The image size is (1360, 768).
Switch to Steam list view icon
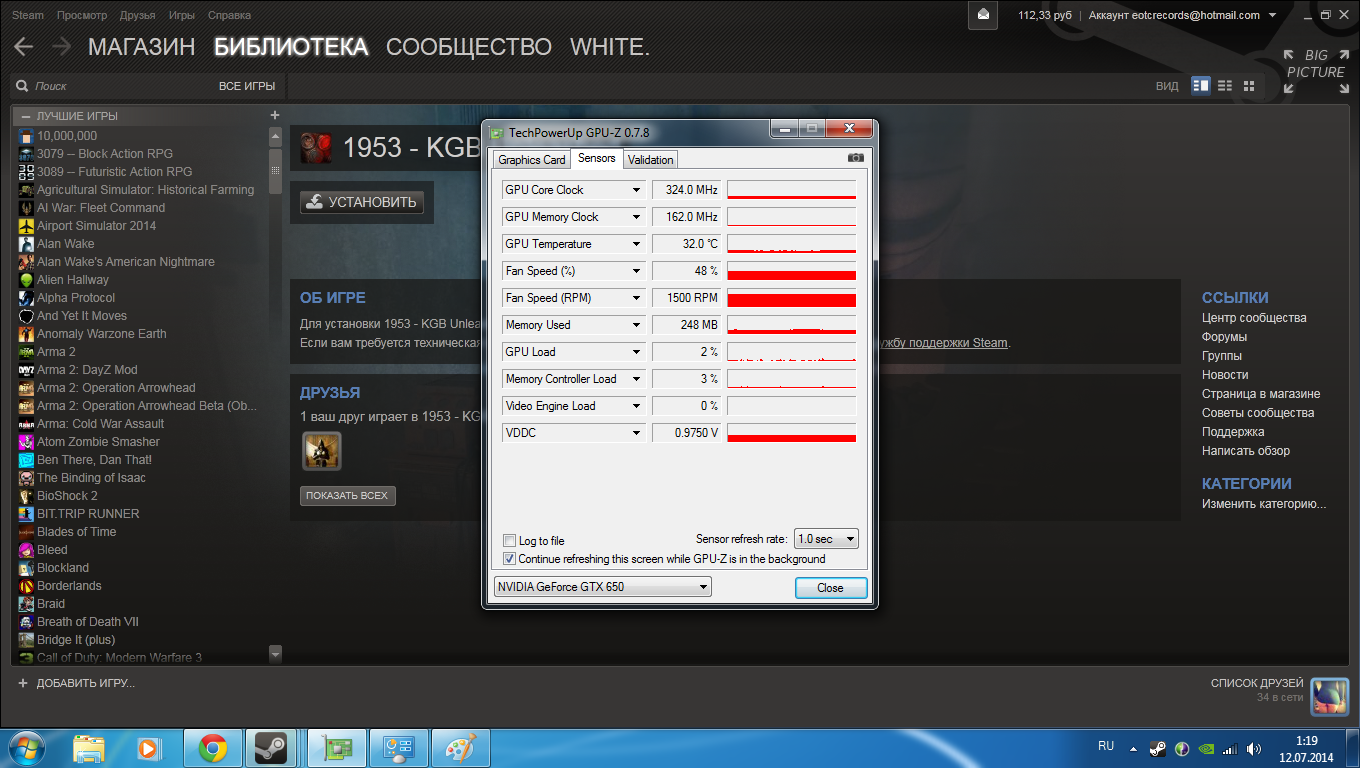coord(1225,86)
